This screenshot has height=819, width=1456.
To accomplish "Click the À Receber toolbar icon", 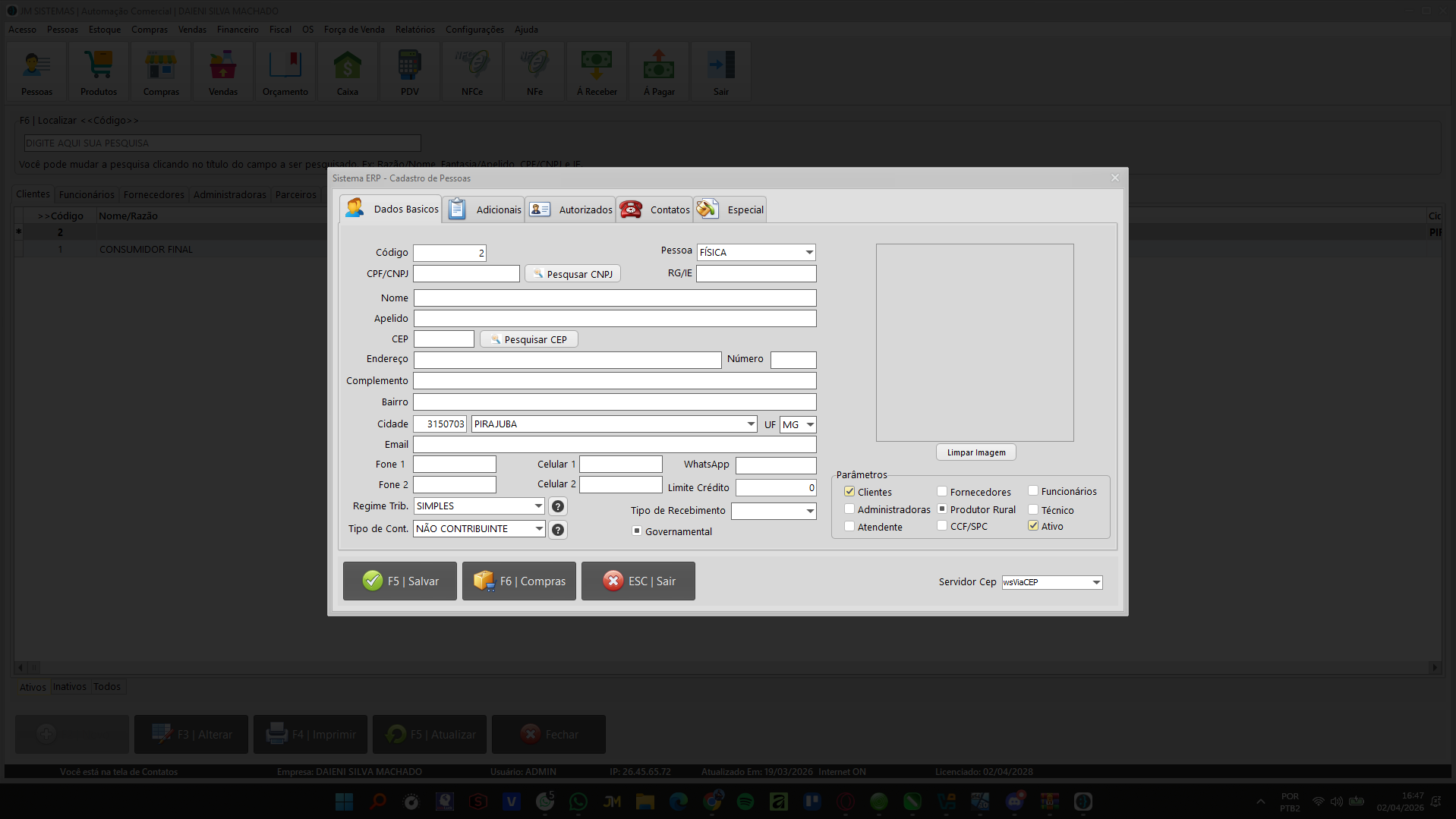I will point(596,73).
